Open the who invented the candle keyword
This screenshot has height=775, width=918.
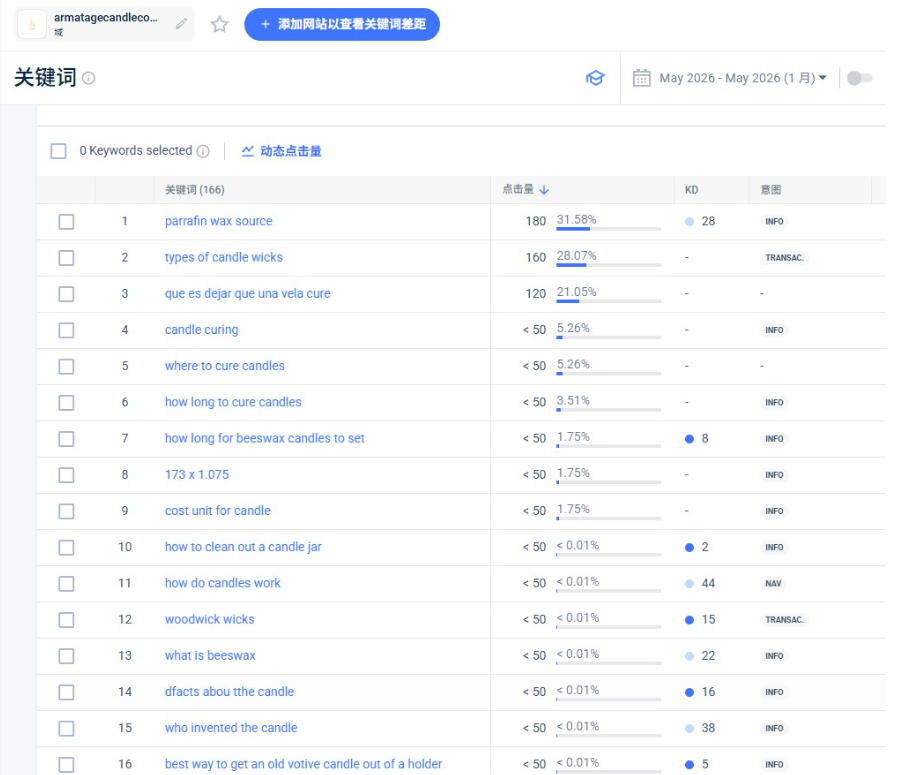click(231, 728)
